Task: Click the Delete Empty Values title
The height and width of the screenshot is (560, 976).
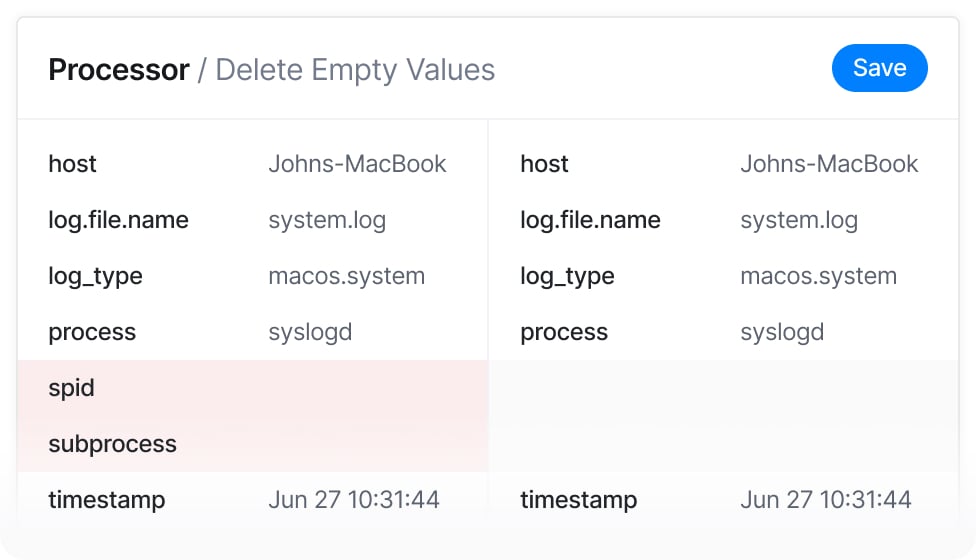Action: pos(355,70)
